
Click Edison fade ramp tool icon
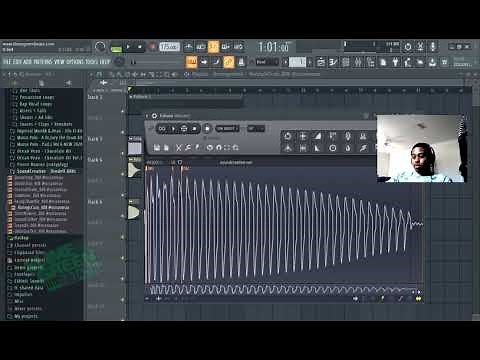(x=317, y=136)
